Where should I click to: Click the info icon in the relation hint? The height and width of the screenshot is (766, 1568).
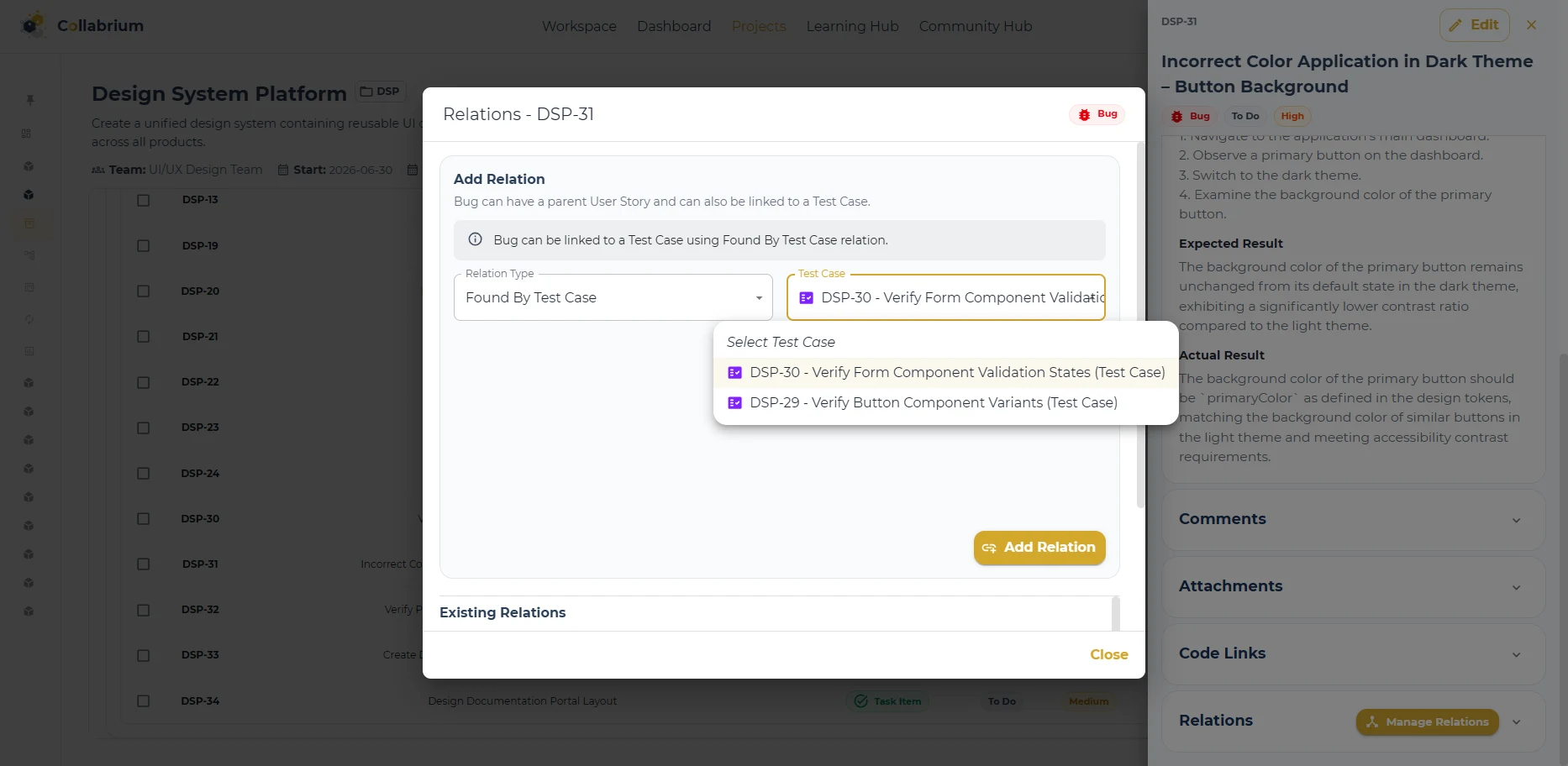click(x=475, y=239)
